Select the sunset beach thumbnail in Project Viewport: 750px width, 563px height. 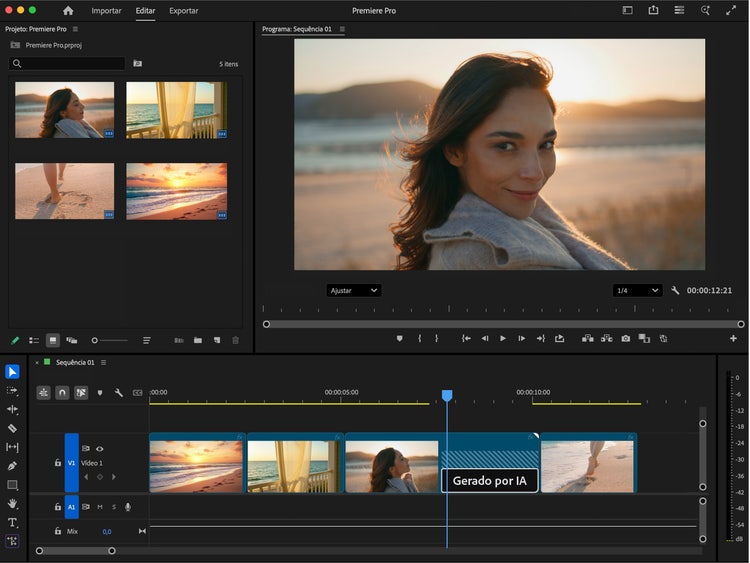click(176, 191)
